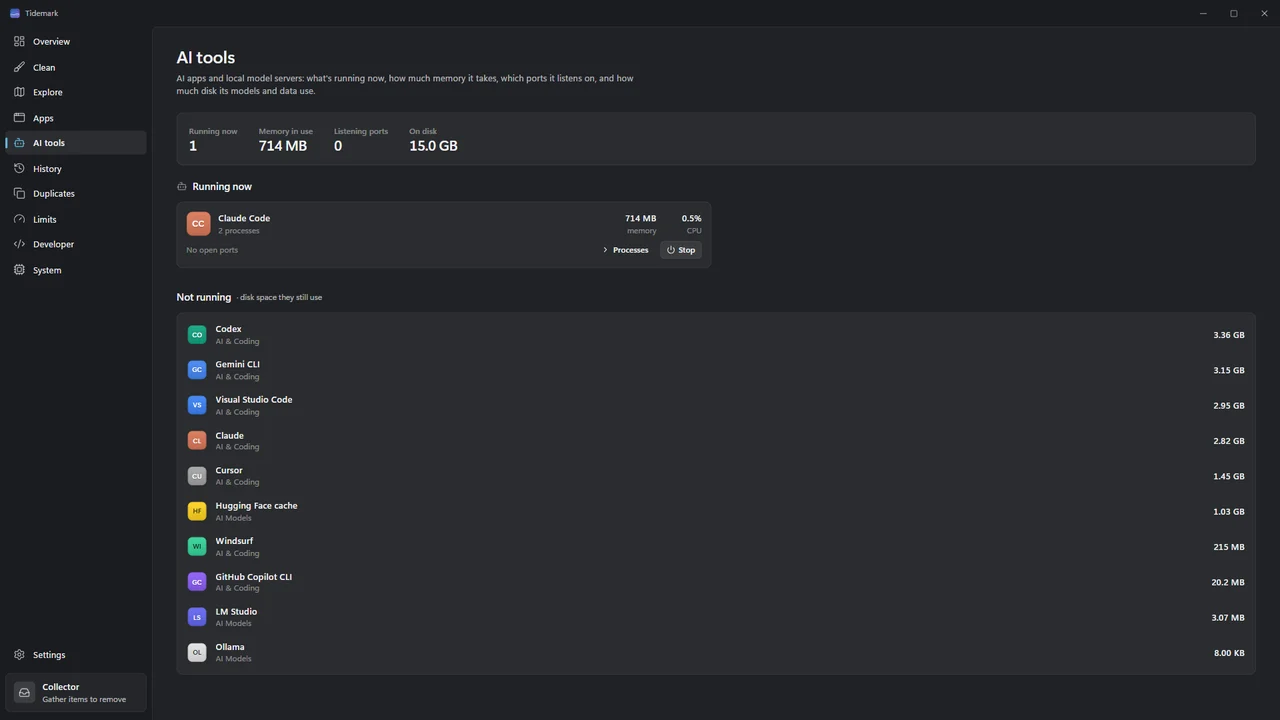Click the Cursor CU badge
Viewport: 1280px width, 720px height.
pyautogui.click(x=197, y=476)
